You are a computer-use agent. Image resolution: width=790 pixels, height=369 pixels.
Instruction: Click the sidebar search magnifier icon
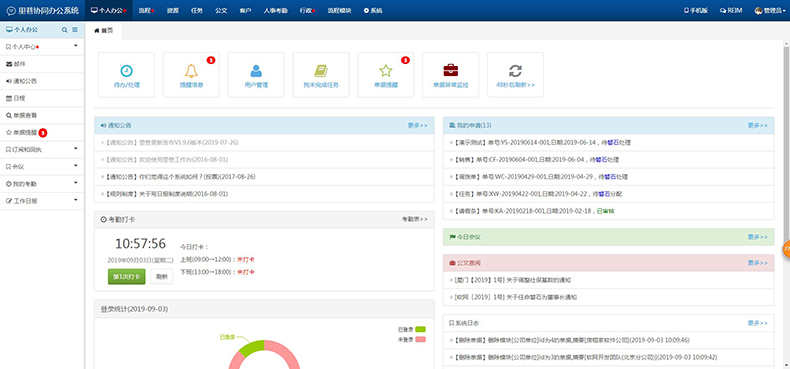[x=64, y=30]
